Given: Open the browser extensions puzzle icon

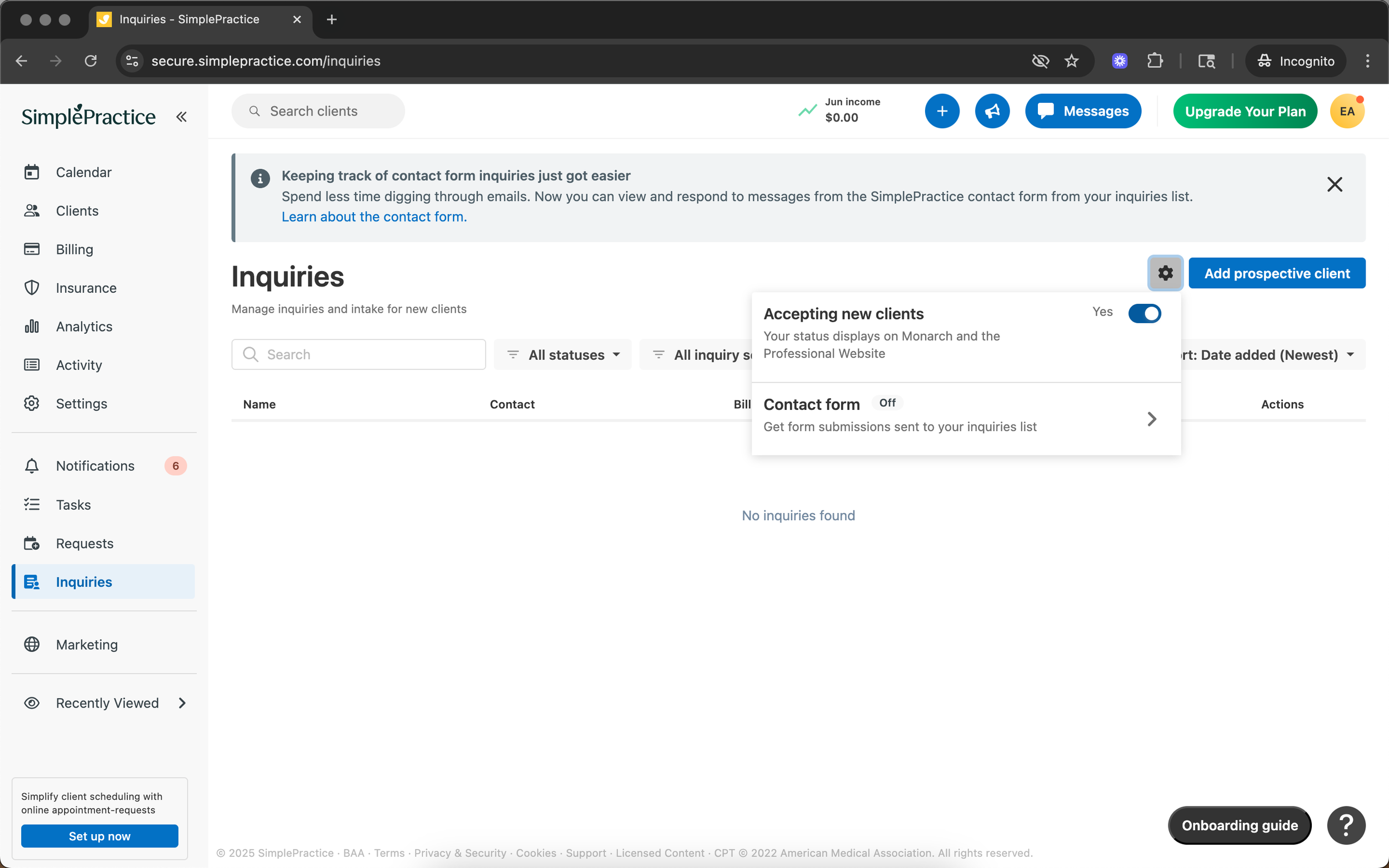Looking at the screenshot, I should [x=1155, y=61].
